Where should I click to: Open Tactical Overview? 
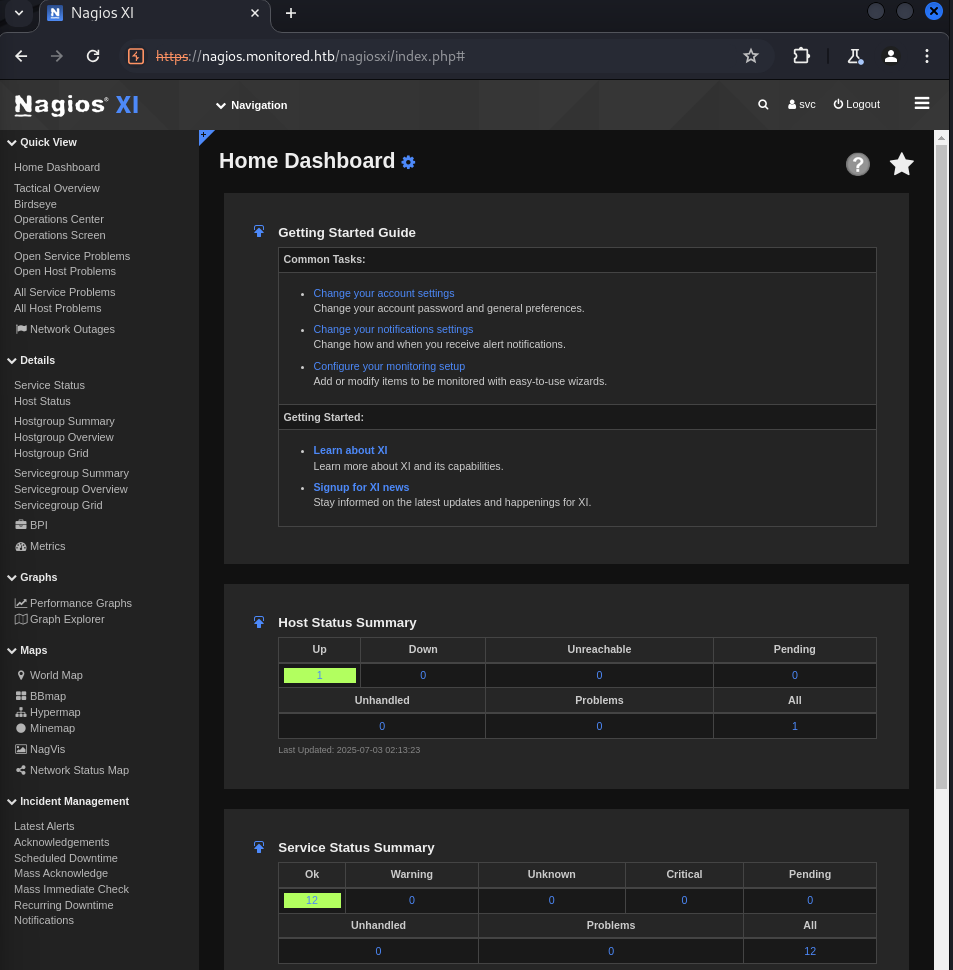point(57,188)
